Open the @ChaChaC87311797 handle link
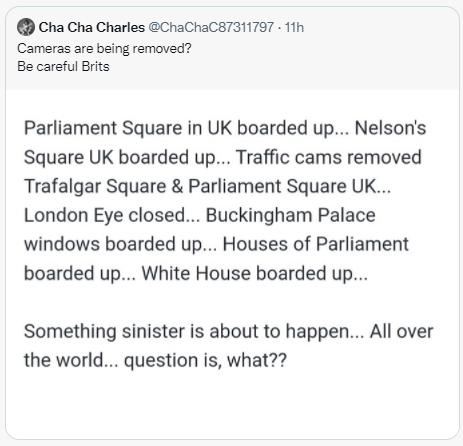This screenshot has width=463, height=446. click(x=211, y=27)
